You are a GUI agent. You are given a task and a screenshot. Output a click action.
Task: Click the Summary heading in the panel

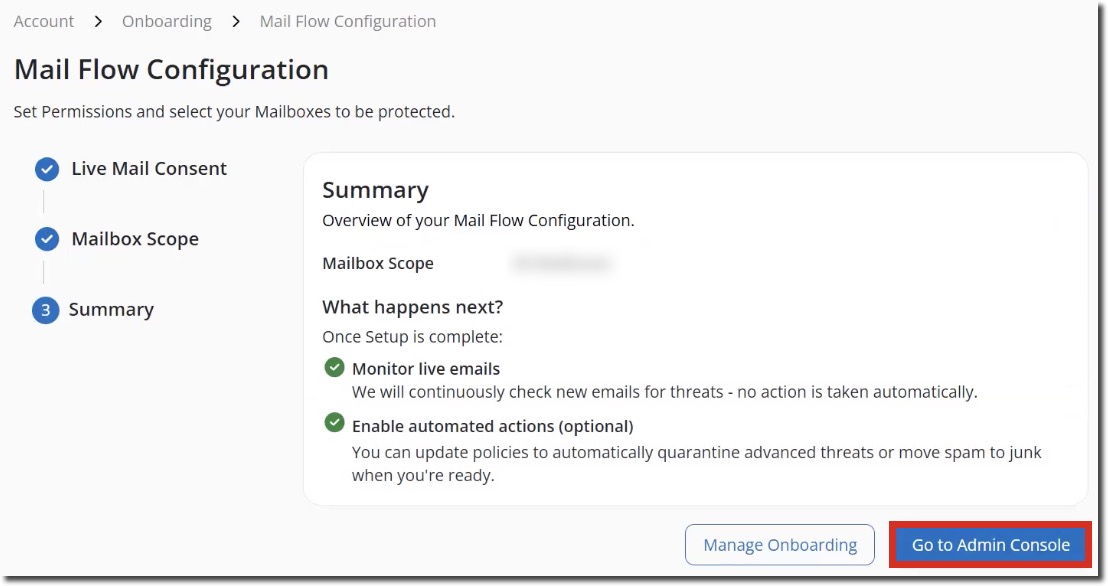click(375, 190)
